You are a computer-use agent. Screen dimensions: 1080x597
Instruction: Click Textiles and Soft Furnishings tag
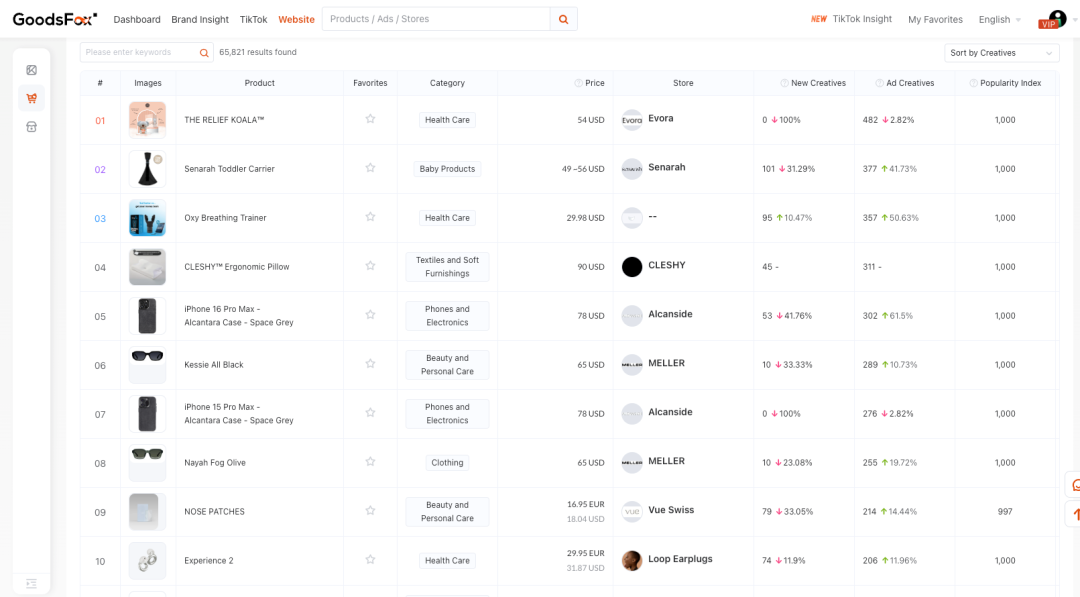[x=447, y=266]
